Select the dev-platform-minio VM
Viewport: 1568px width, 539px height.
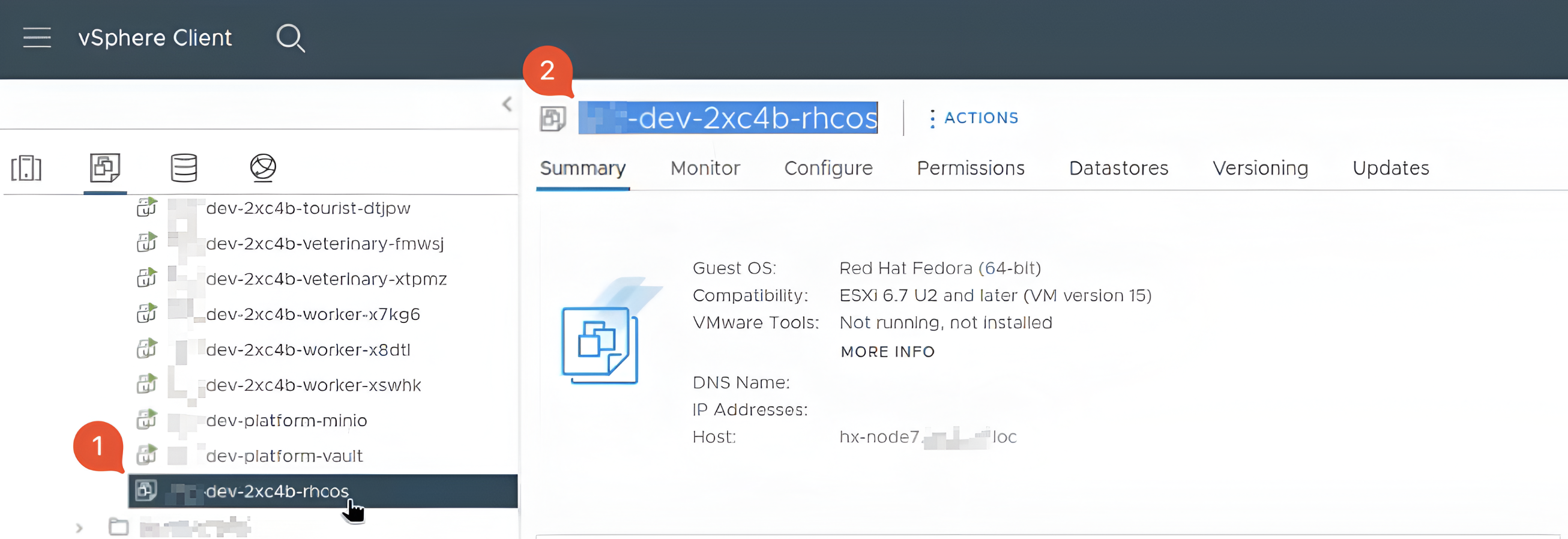point(286,420)
